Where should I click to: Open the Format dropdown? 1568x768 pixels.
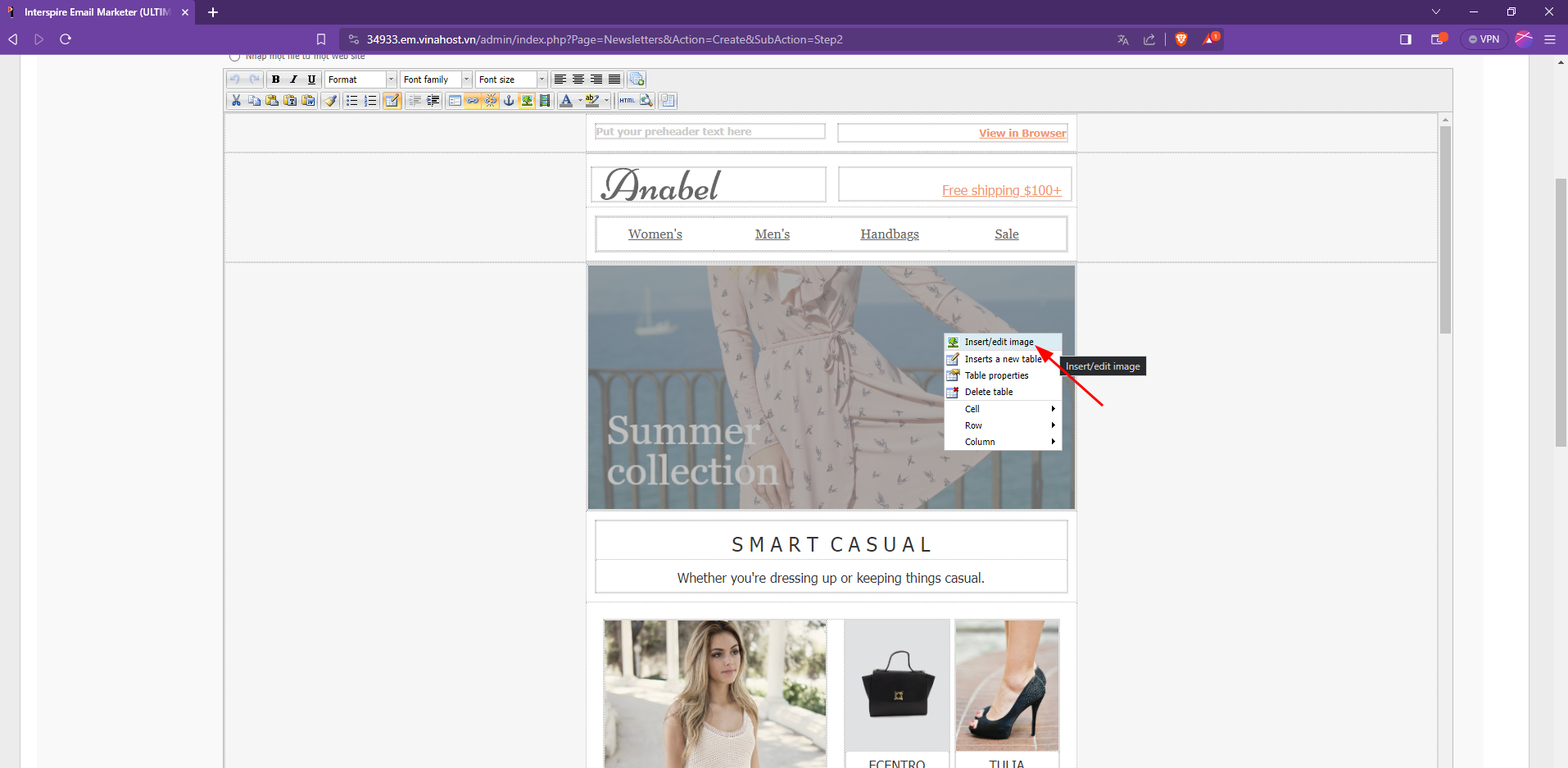(x=360, y=80)
